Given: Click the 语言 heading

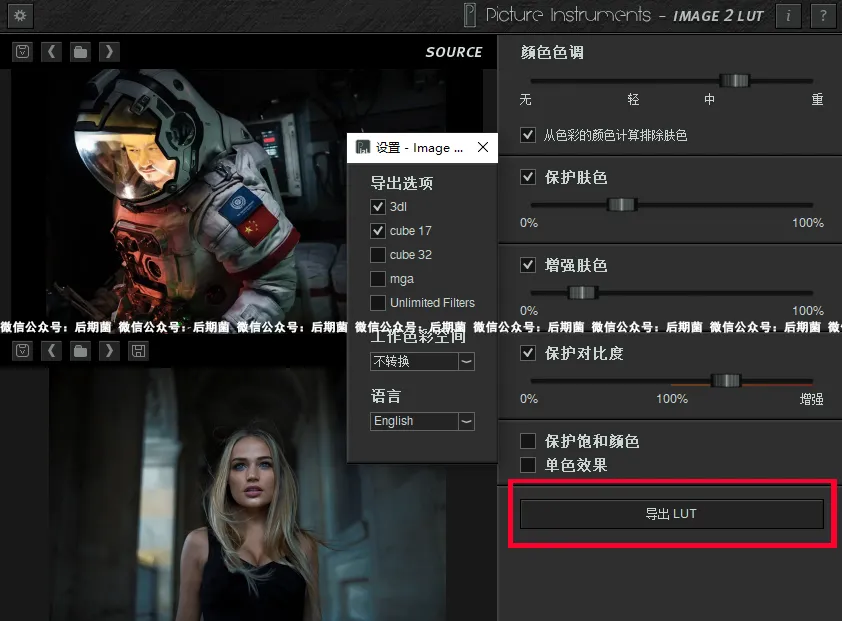Looking at the screenshot, I should 386,396.
